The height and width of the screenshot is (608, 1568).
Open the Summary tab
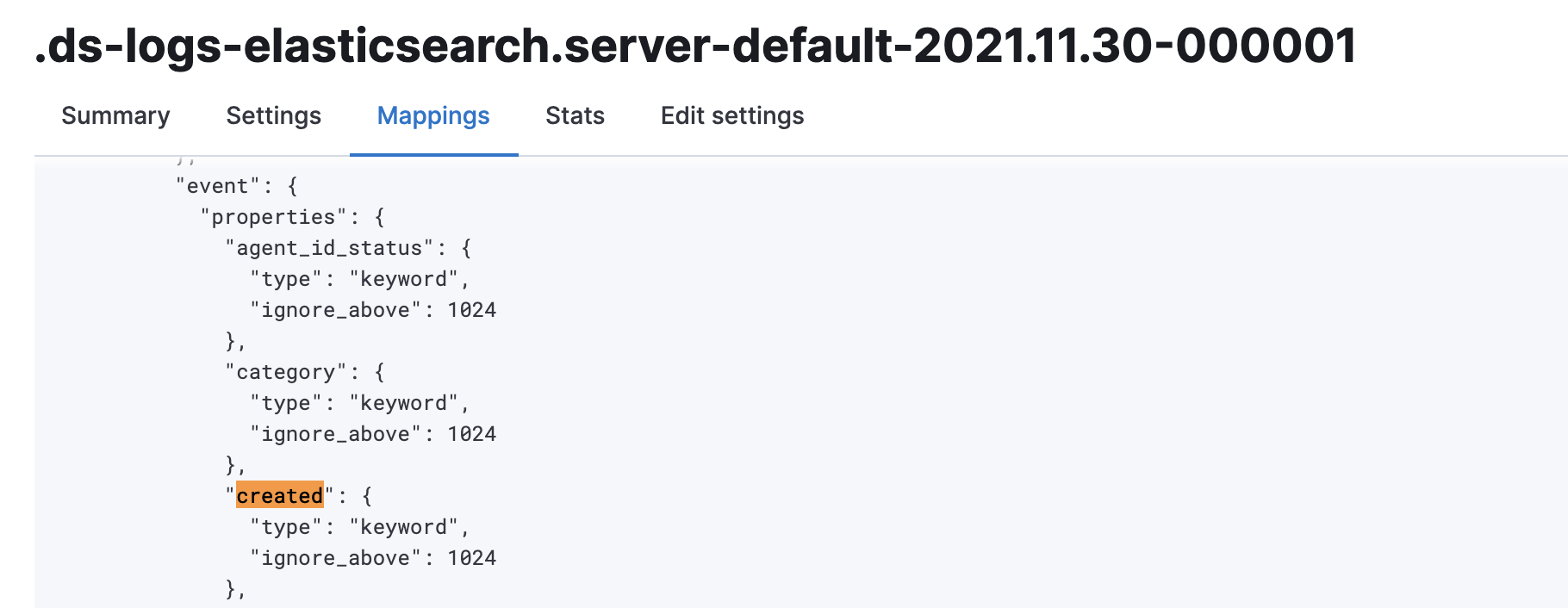(115, 115)
